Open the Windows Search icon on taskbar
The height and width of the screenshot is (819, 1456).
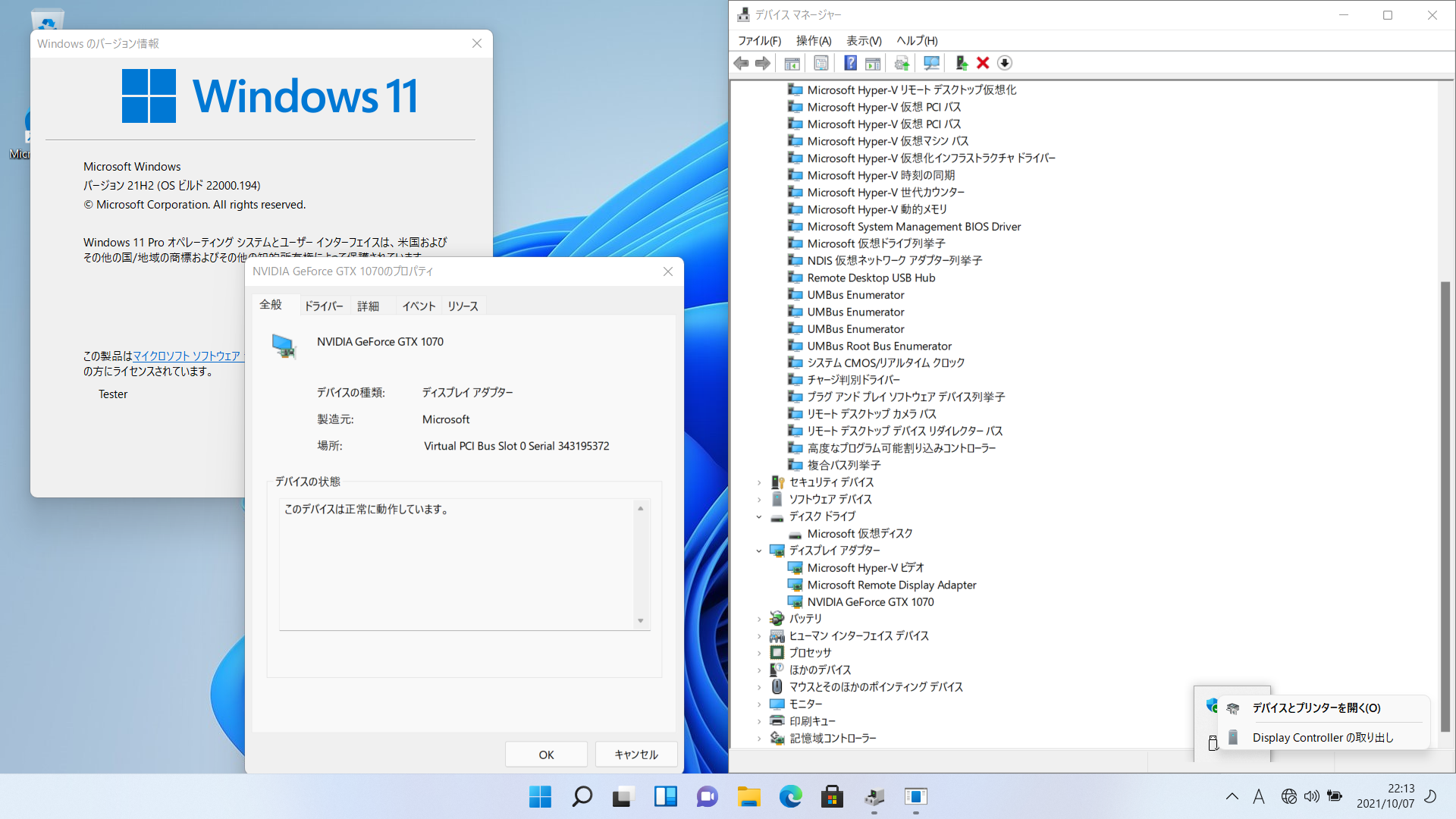582,797
